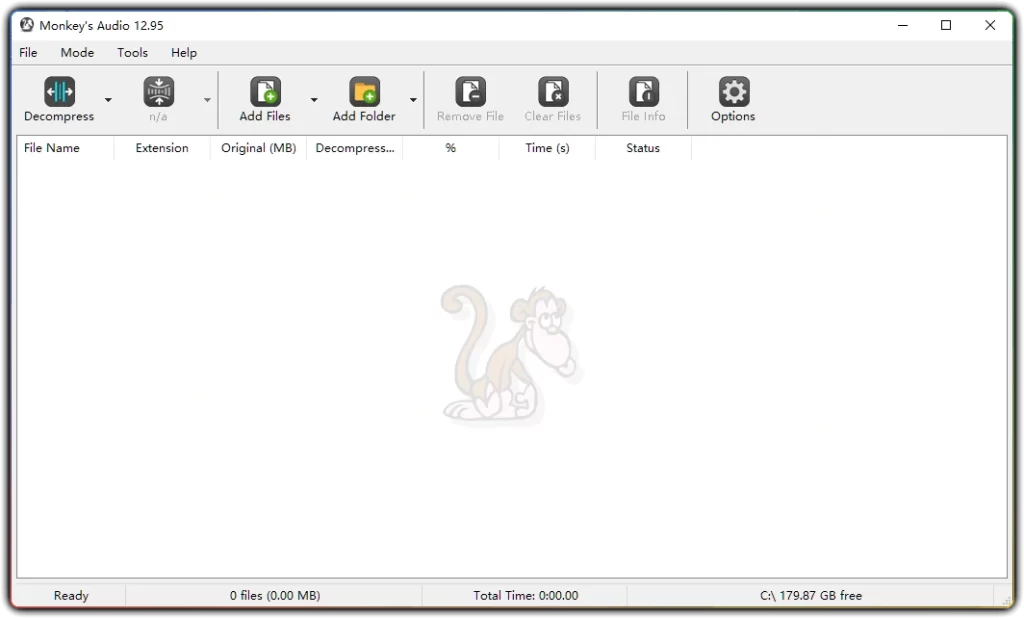Screen dimensions: 1024x618
Task: Click the Ready status bar text
Action: 71,595
